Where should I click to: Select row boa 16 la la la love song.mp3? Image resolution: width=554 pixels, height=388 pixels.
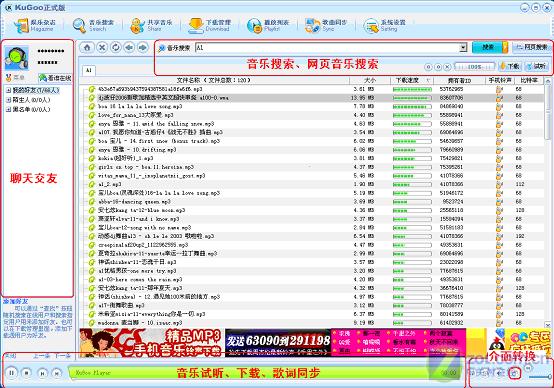coord(311,106)
